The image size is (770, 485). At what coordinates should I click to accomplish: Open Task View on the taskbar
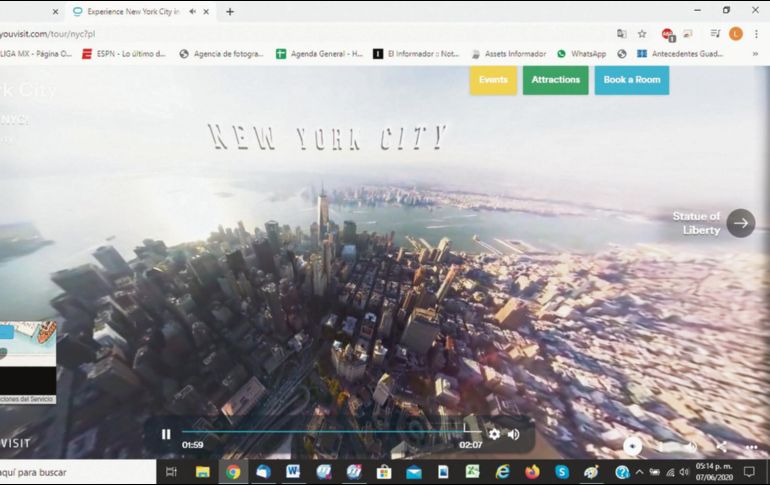coord(171,472)
